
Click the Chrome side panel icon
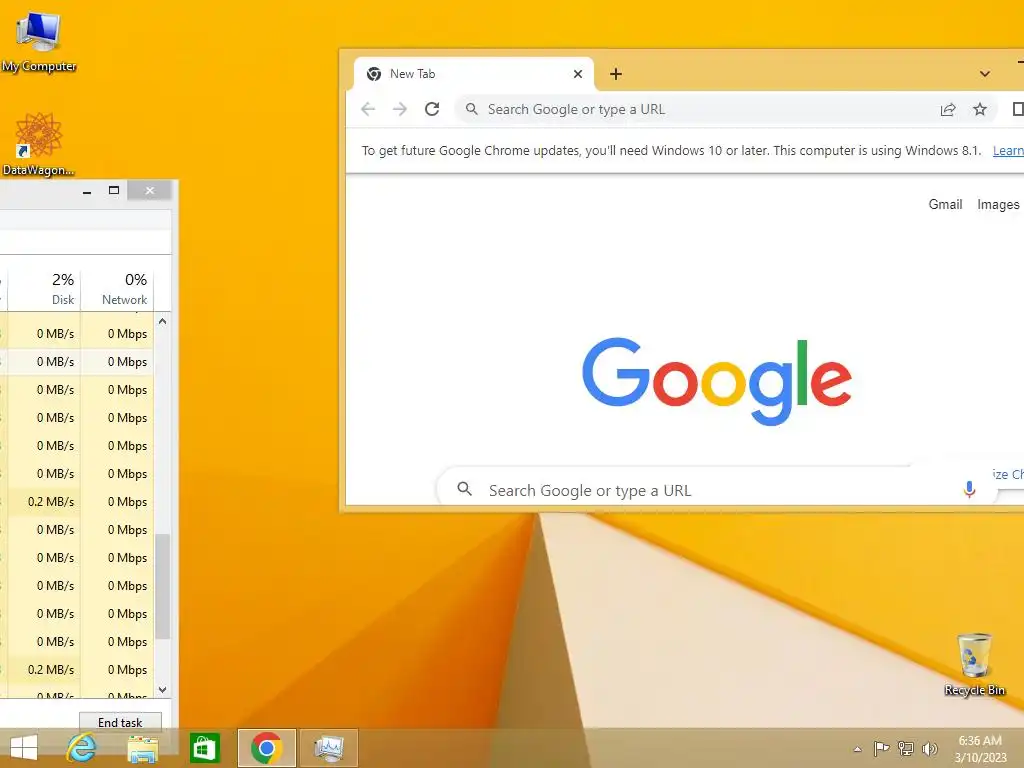[x=1017, y=109]
